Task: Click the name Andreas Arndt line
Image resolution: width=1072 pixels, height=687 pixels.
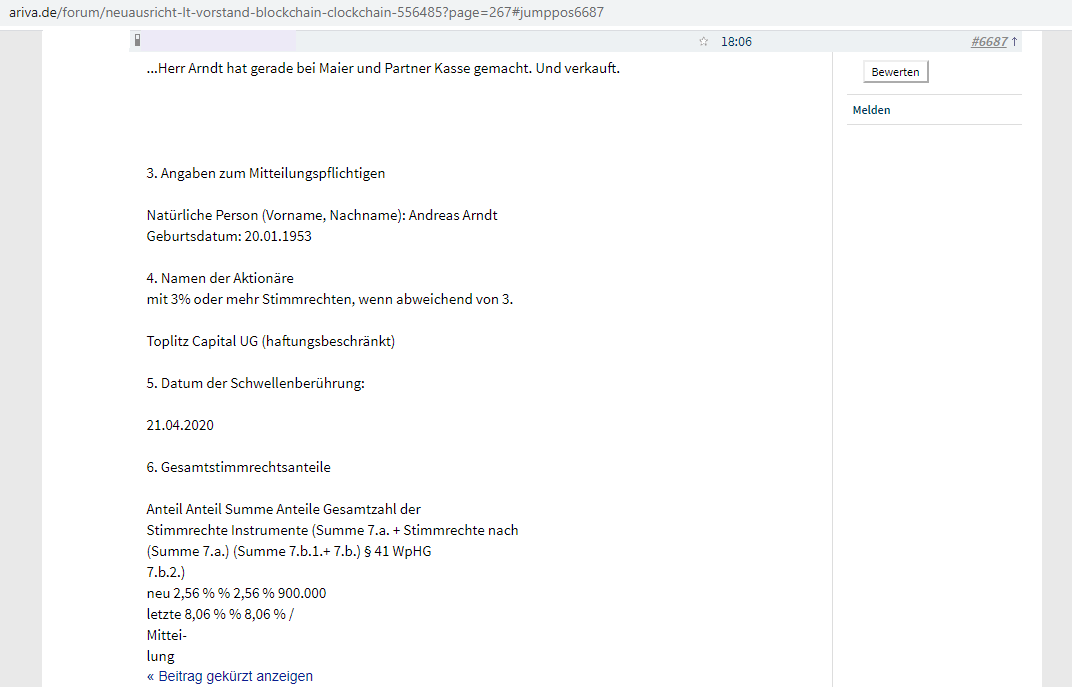Action: pyautogui.click(x=322, y=215)
